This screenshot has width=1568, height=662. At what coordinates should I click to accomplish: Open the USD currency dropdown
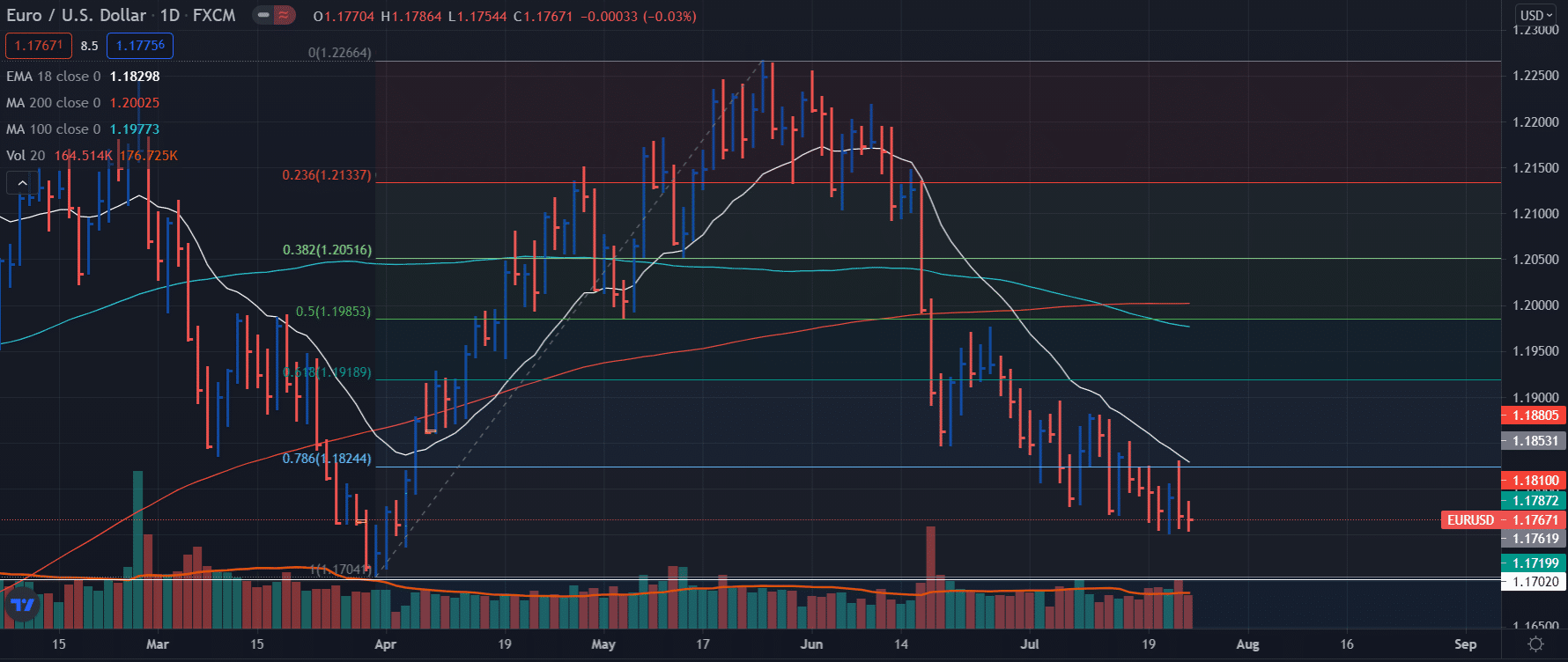1536,15
